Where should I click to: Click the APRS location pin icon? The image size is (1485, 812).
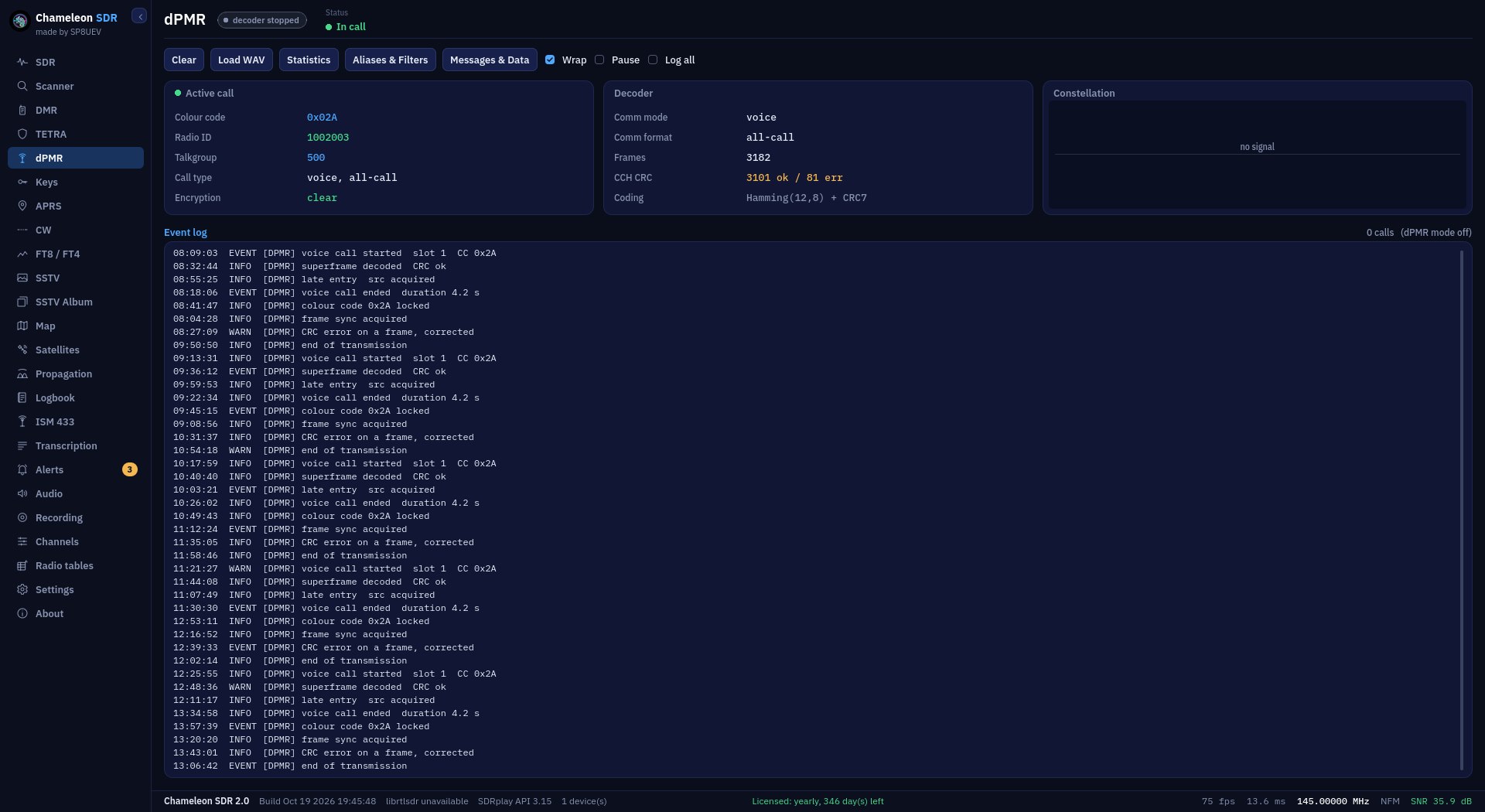point(22,206)
